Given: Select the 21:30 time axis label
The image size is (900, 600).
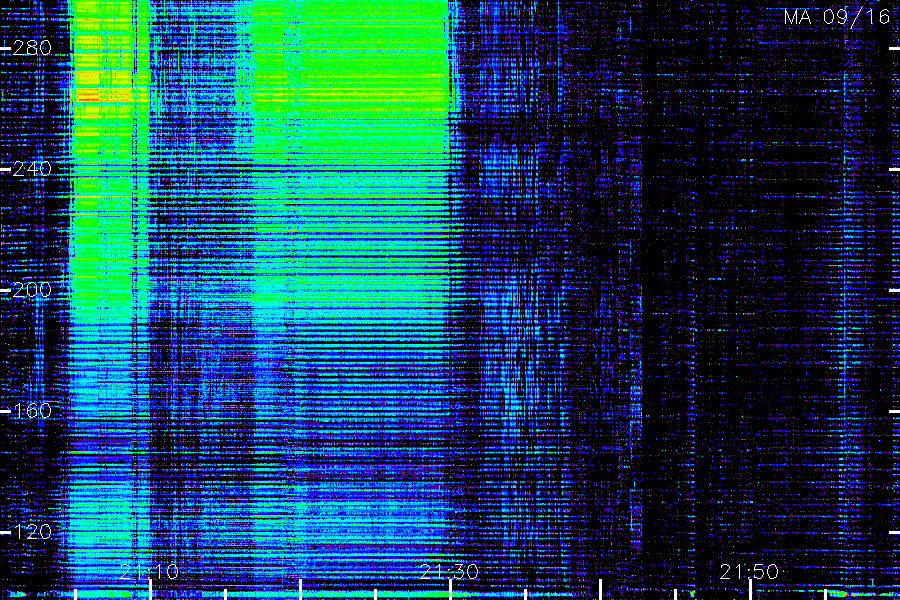Looking at the screenshot, I should 449,572.
